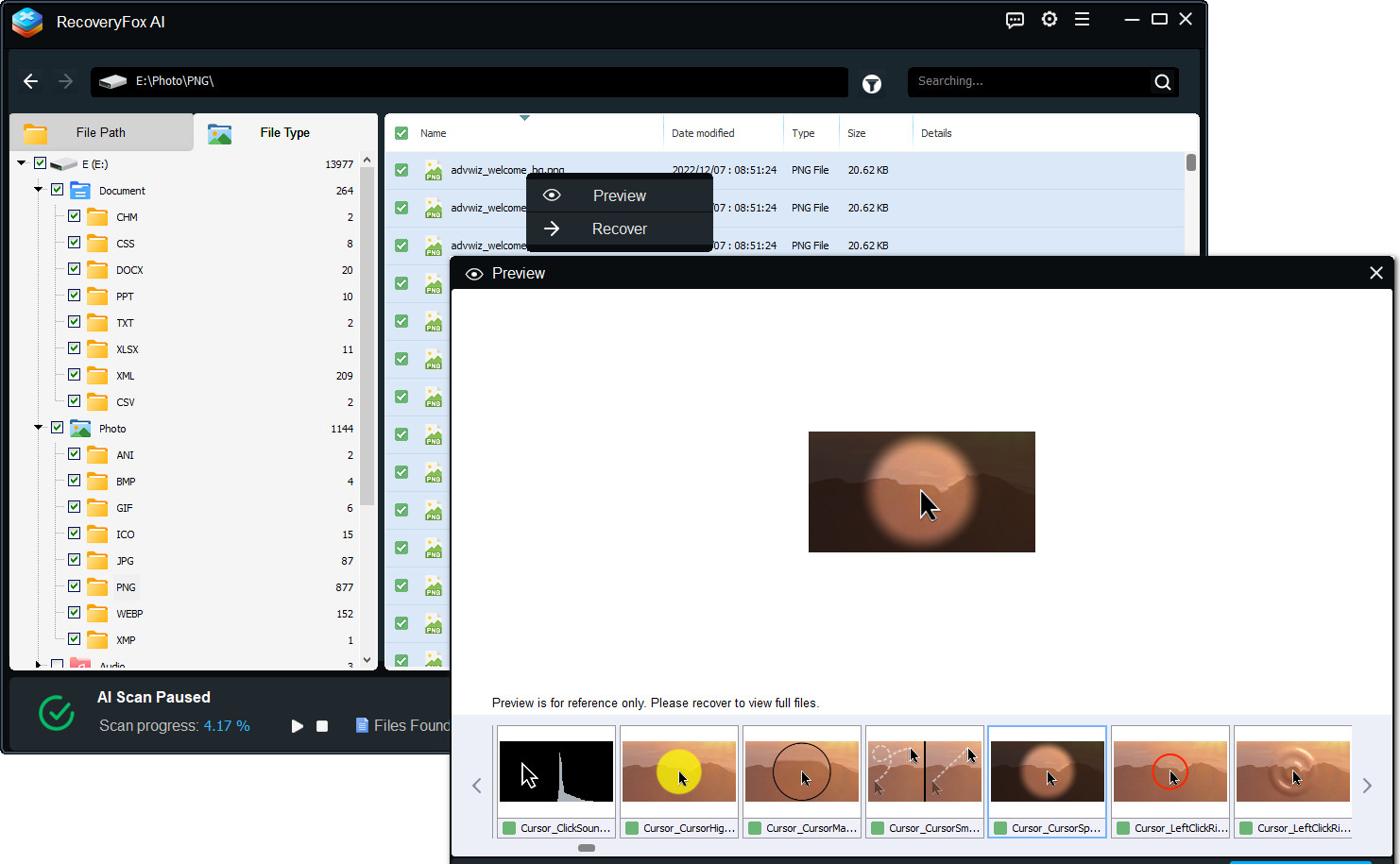Screen dimensions: 1400x864
Task: Click the back navigation arrow
Action: click(x=30, y=81)
